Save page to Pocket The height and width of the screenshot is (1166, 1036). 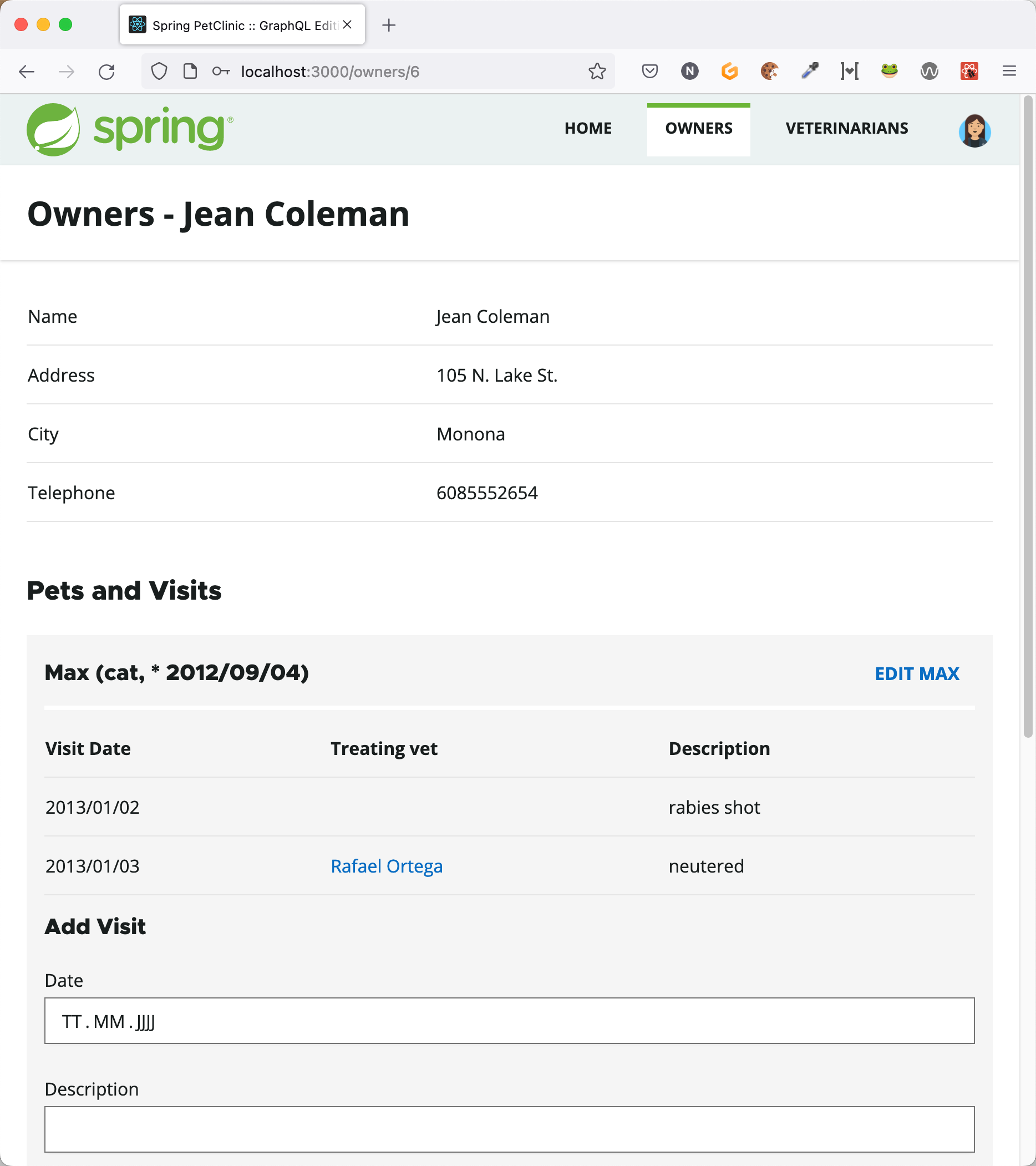pyautogui.click(x=649, y=72)
